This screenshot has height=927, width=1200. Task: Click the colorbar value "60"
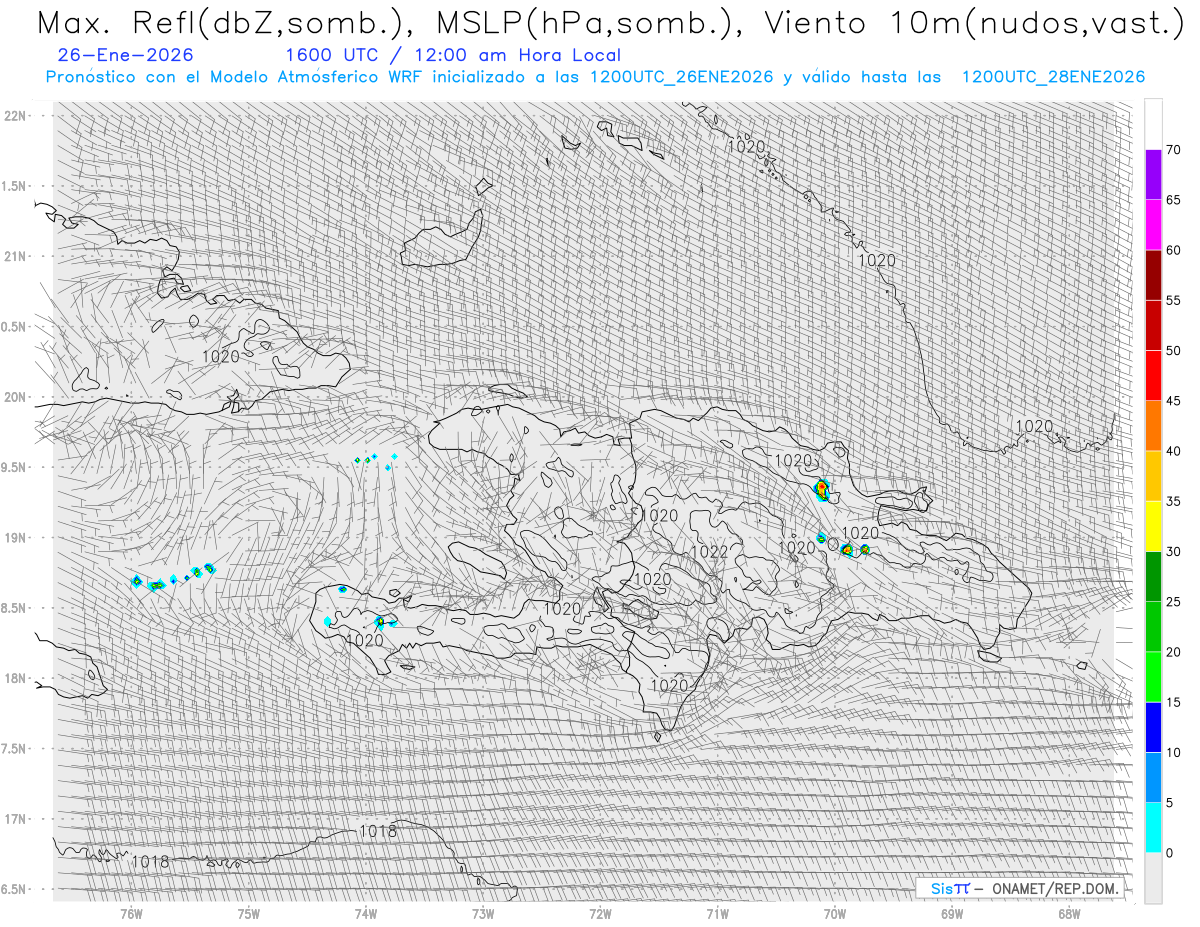[1174, 250]
